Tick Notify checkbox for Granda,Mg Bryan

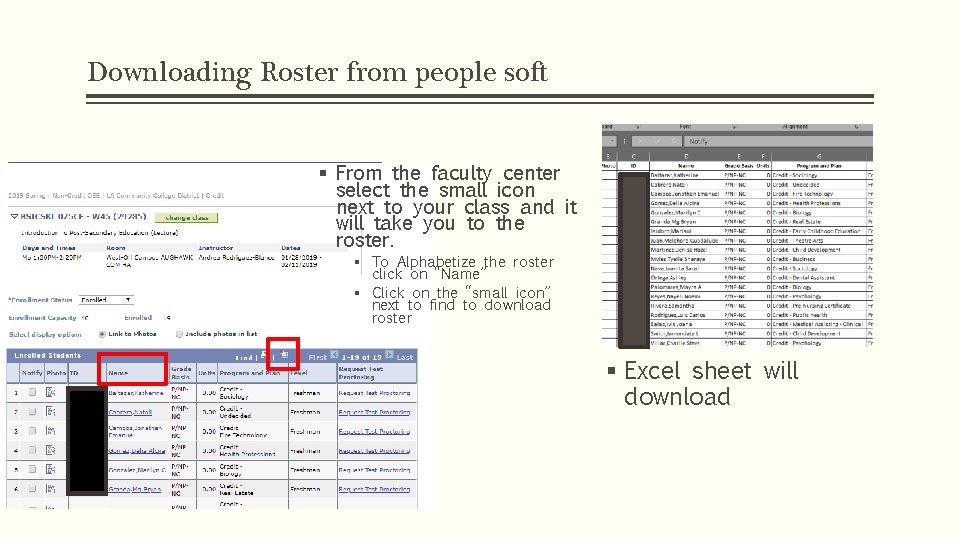pos(32,489)
